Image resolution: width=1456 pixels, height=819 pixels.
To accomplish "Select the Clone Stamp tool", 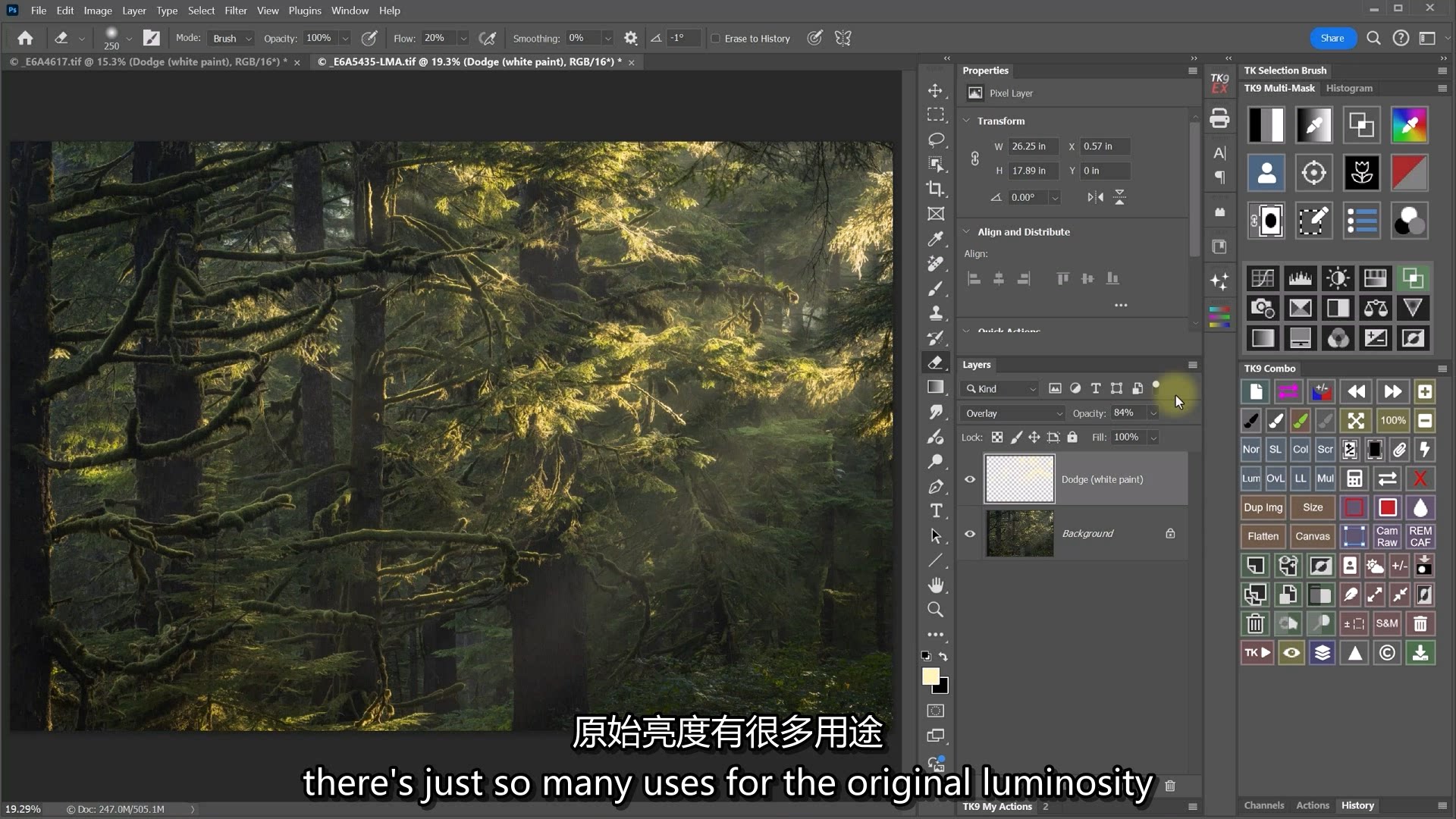I will (x=936, y=312).
